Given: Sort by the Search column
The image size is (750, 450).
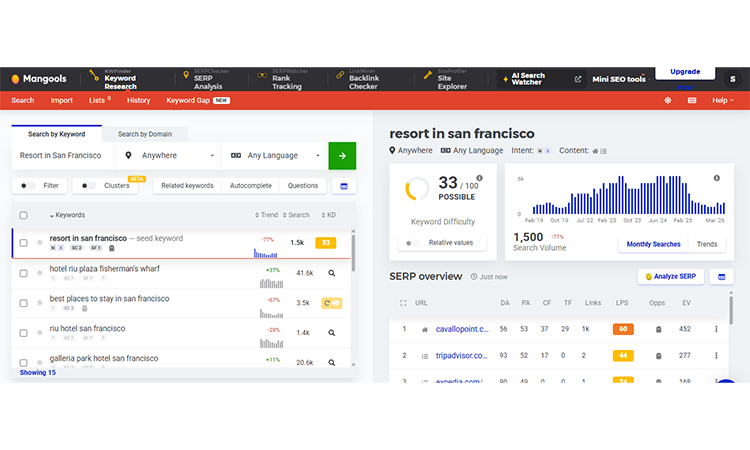Looking at the screenshot, I should [x=296, y=215].
